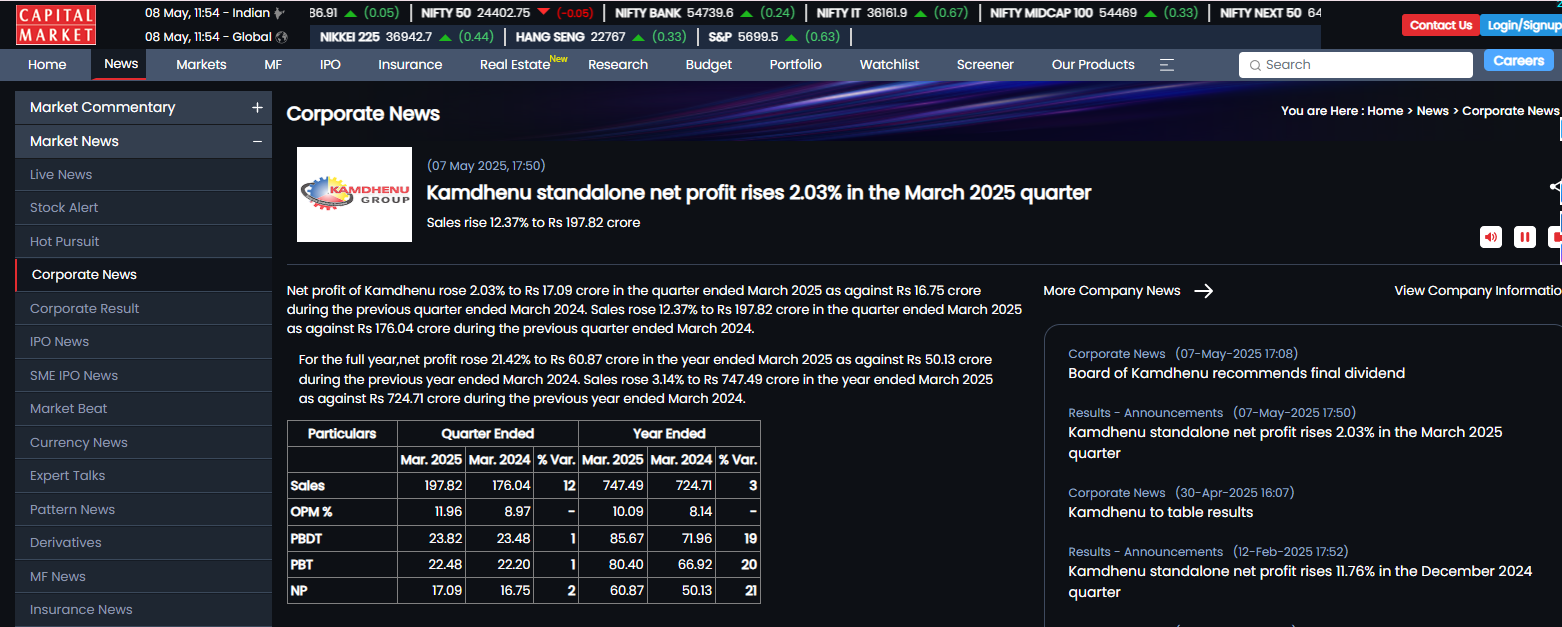Screen dimensions: 1562x627
Task: Open the MF menu item
Action: click(x=273, y=65)
